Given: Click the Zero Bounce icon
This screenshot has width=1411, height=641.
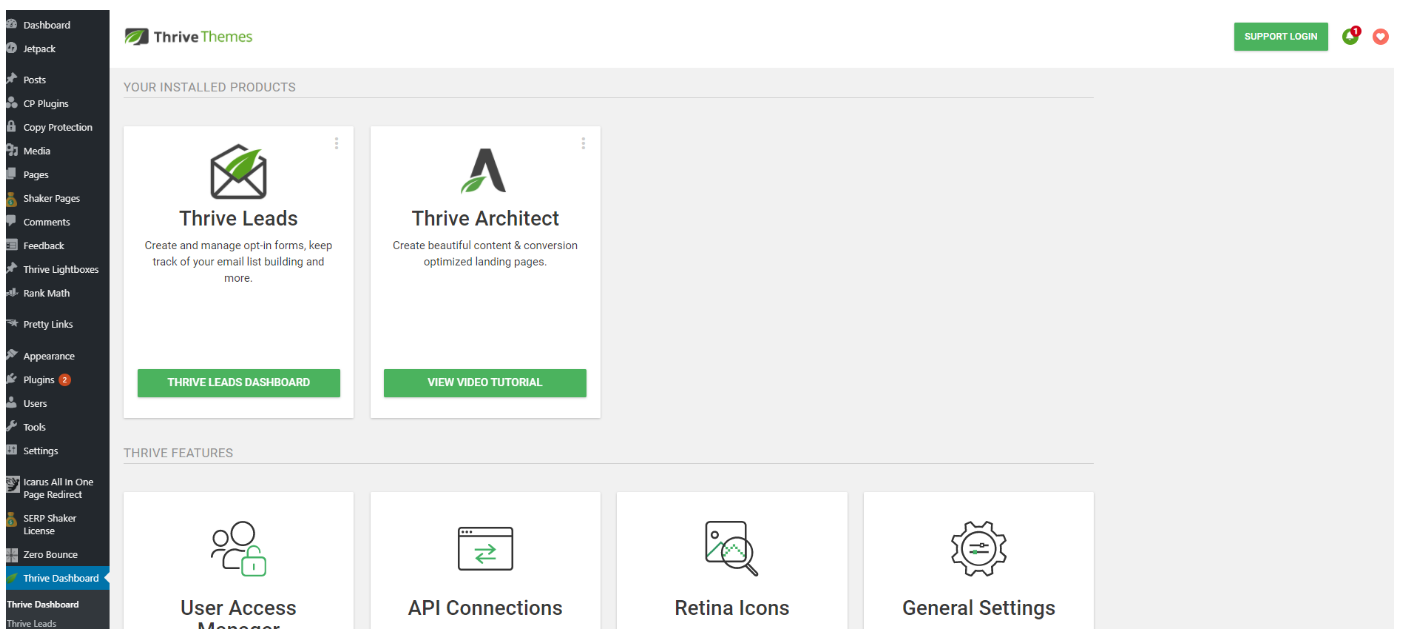Looking at the screenshot, I should point(12,555).
